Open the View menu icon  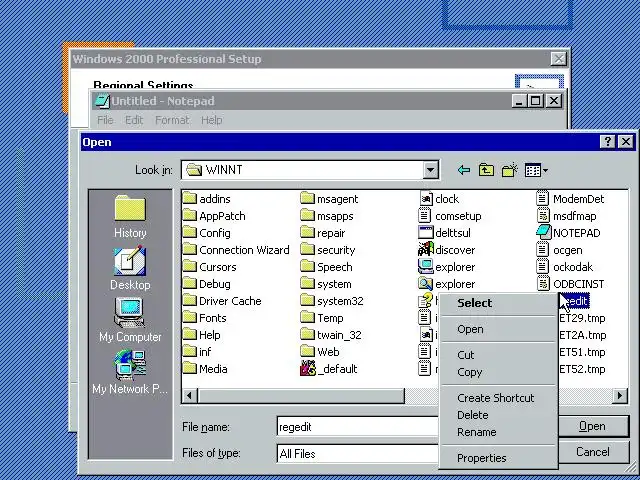click(536, 170)
